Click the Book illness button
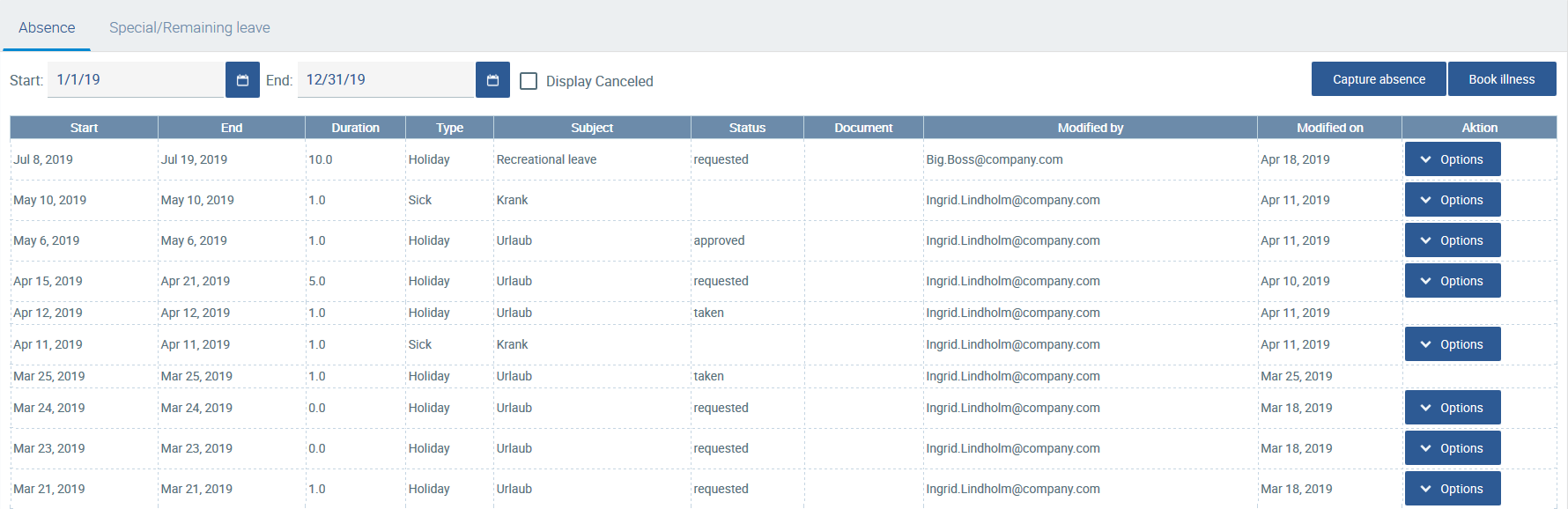The height and width of the screenshot is (509, 1568). (x=1501, y=79)
